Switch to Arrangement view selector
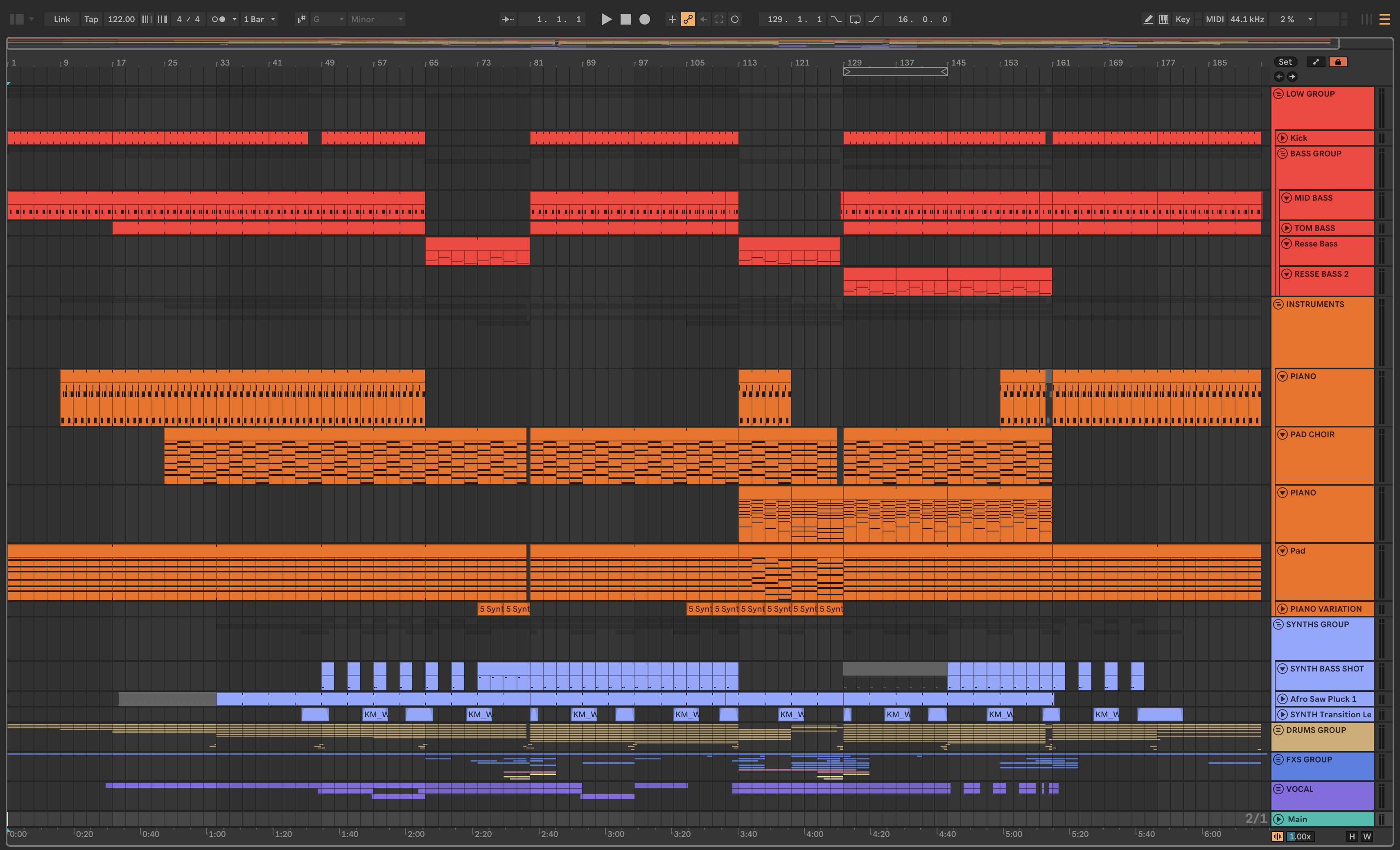Viewport: 1400px width, 850px height. (1385, 19)
